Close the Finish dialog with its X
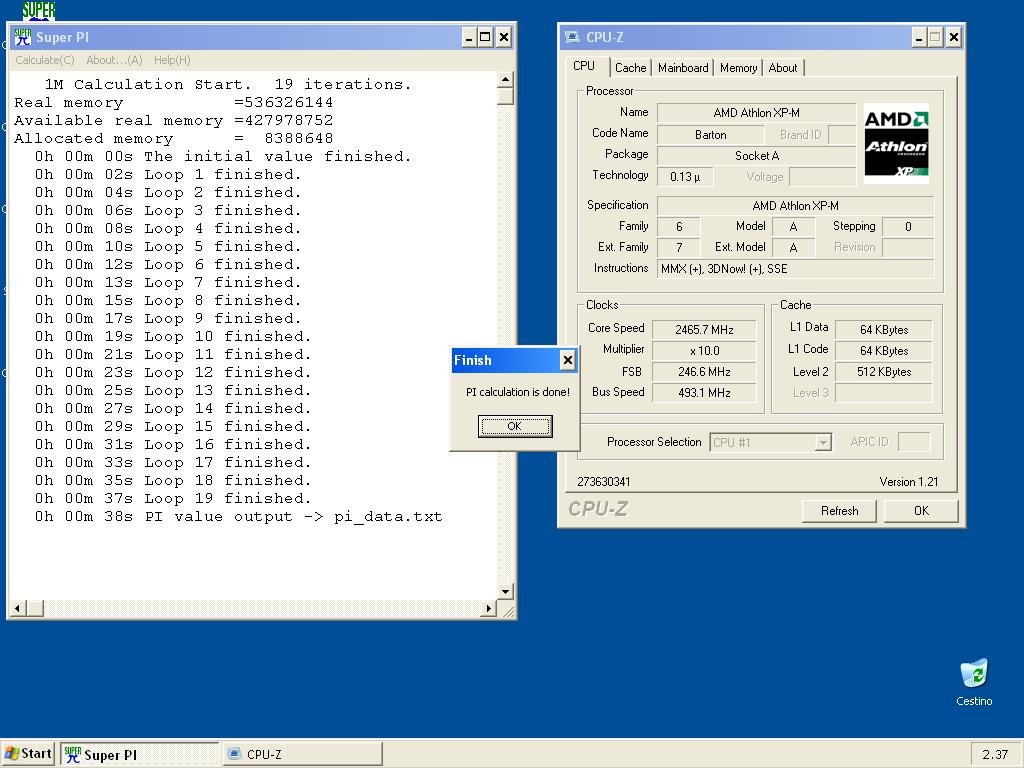 pyautogui.click(x=568, y=360)
